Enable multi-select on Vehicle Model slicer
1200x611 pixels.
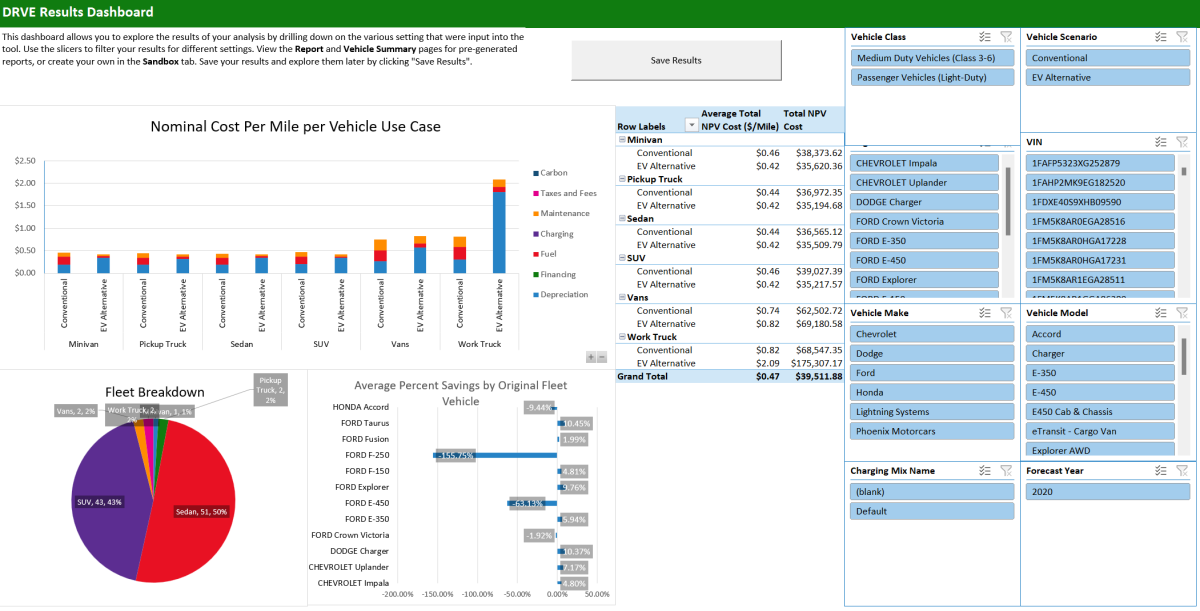[1161, 313]
